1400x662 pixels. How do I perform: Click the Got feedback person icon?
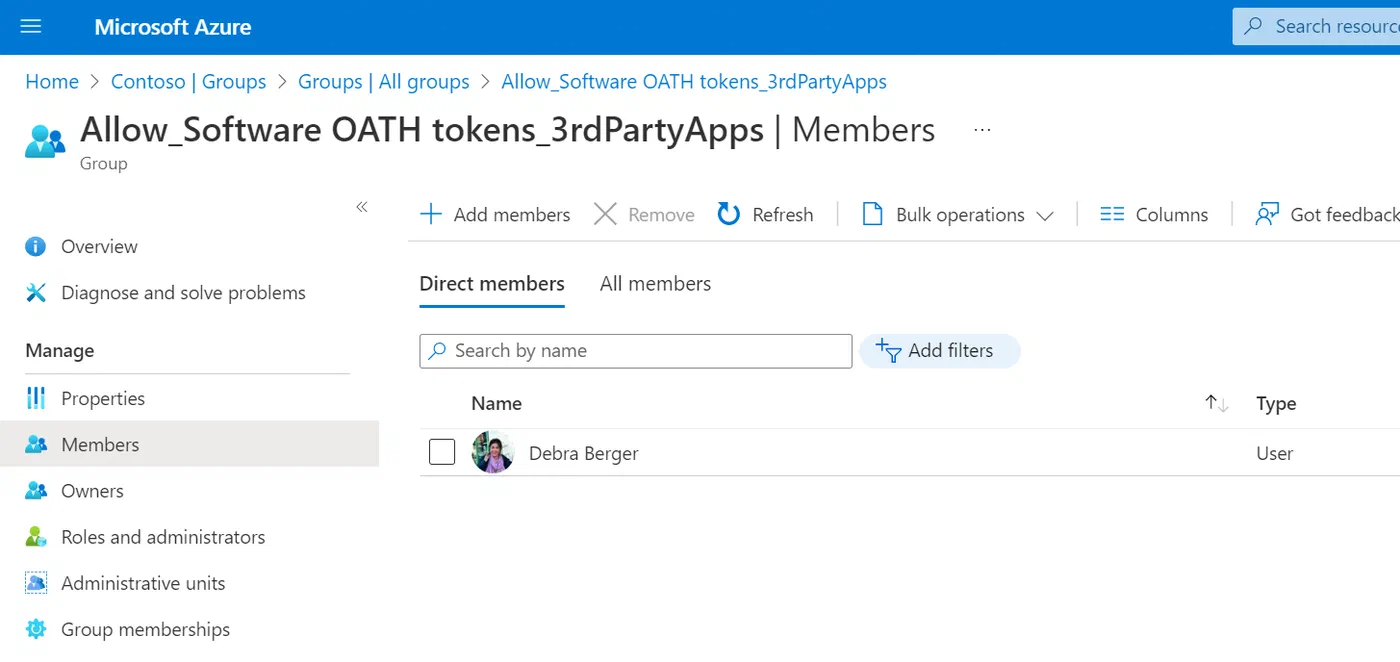[1267, 214]
